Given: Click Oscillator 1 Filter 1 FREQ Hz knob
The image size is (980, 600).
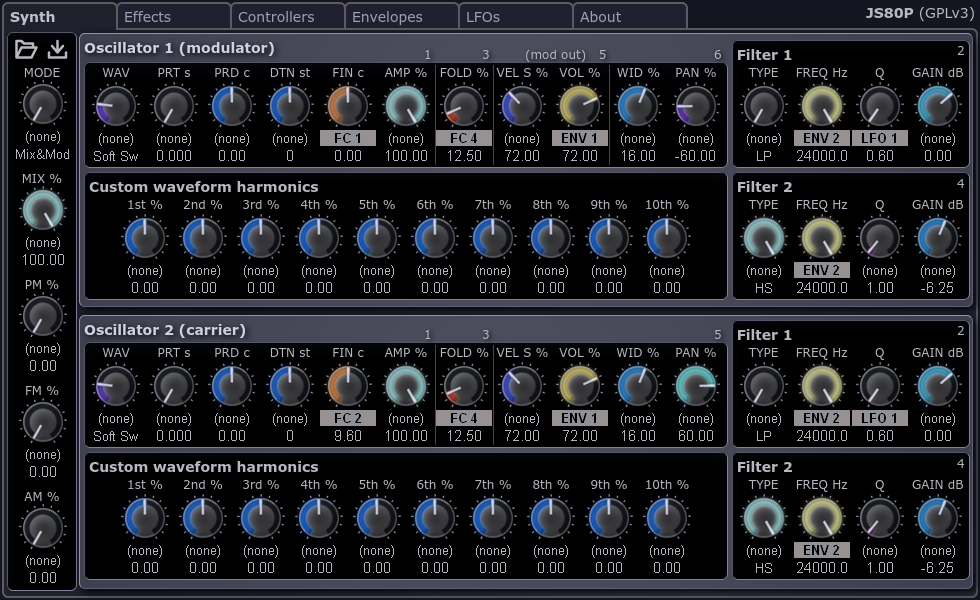Looking at the screenshot, I should [821, 106].
